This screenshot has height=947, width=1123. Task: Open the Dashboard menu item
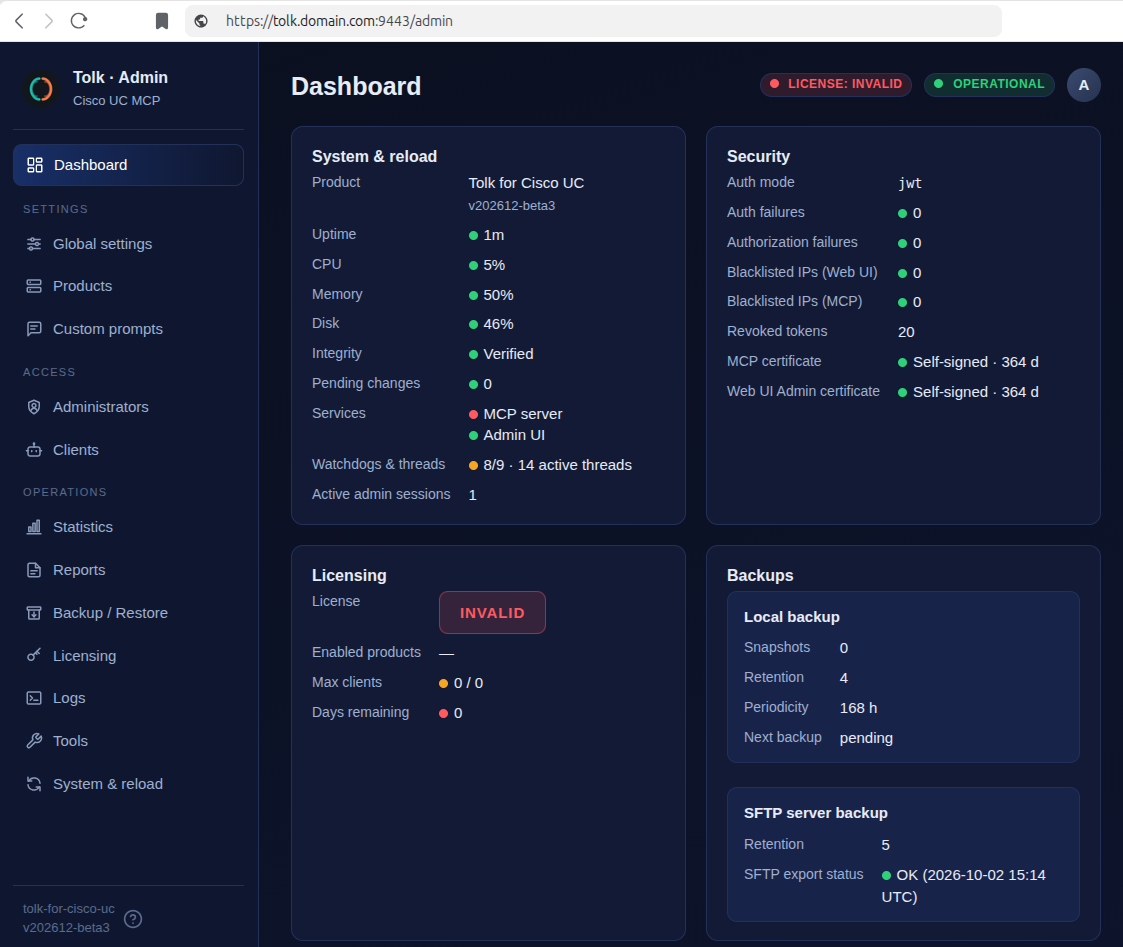pyautogui.click(x=128, y=165)
